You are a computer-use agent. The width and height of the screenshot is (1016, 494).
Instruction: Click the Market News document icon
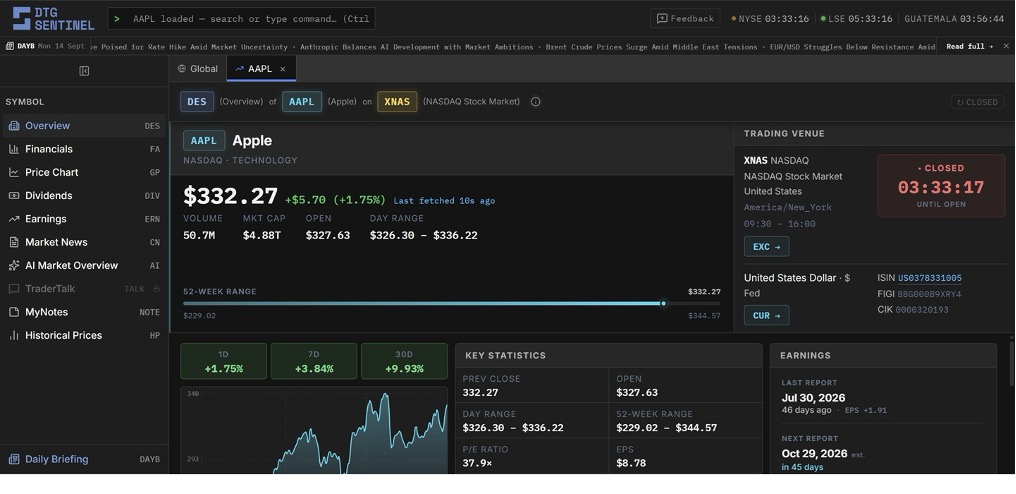pos(14,242)
